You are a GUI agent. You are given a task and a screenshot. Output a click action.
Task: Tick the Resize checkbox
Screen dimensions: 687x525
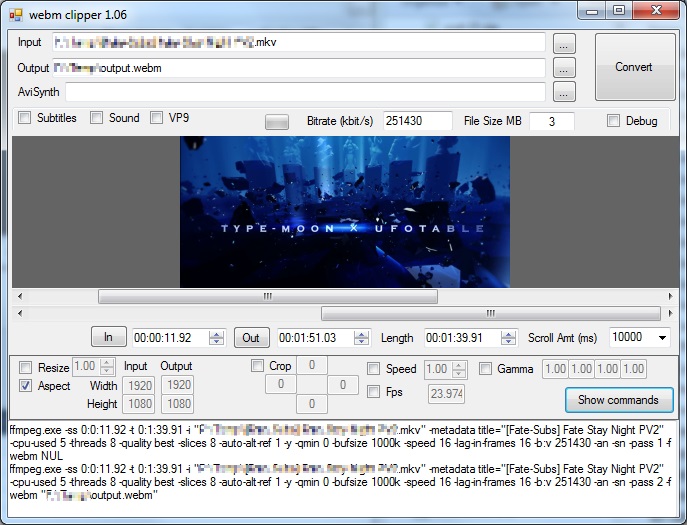point(25,367)
